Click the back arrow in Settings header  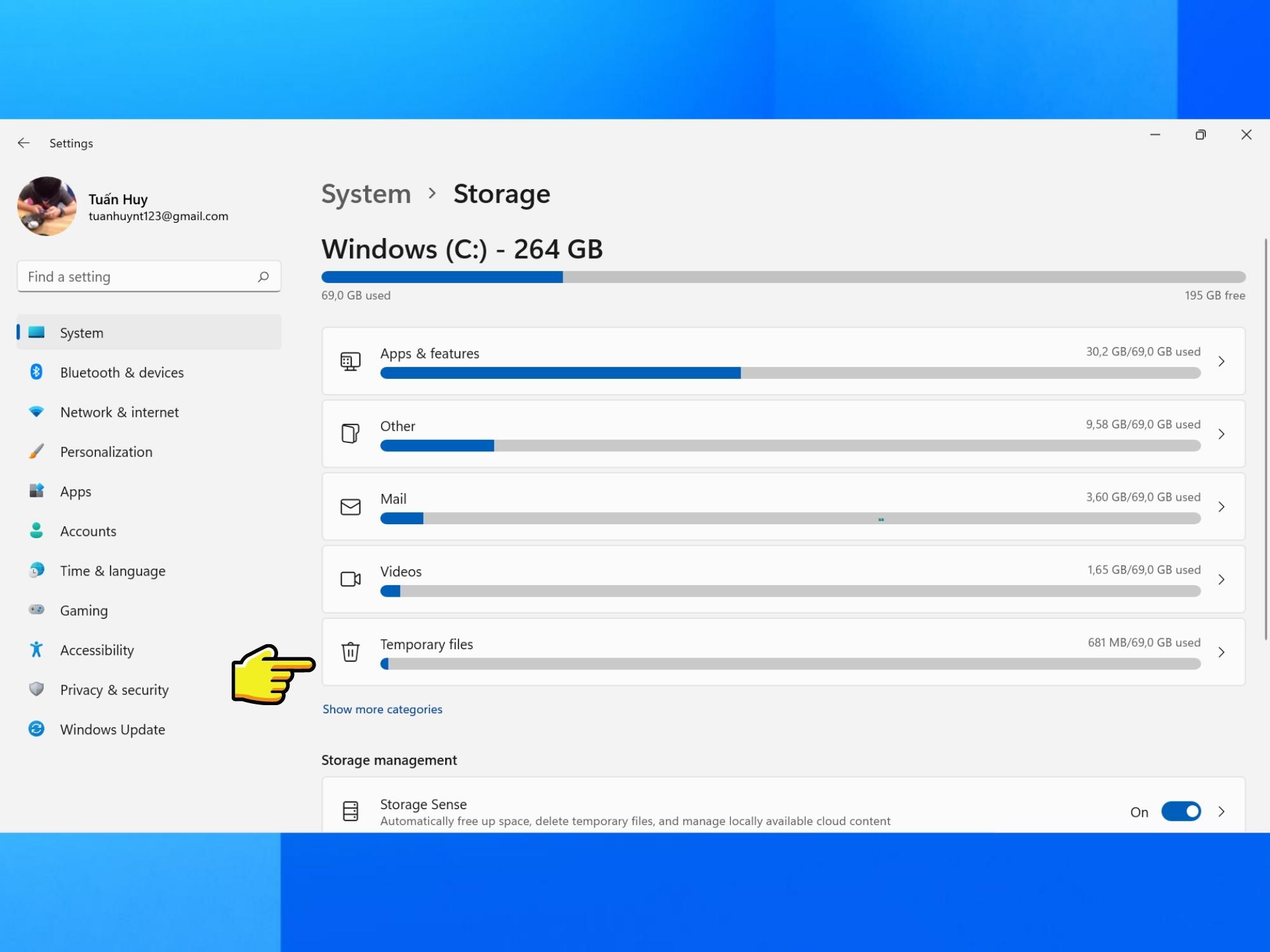coord(23,143)
